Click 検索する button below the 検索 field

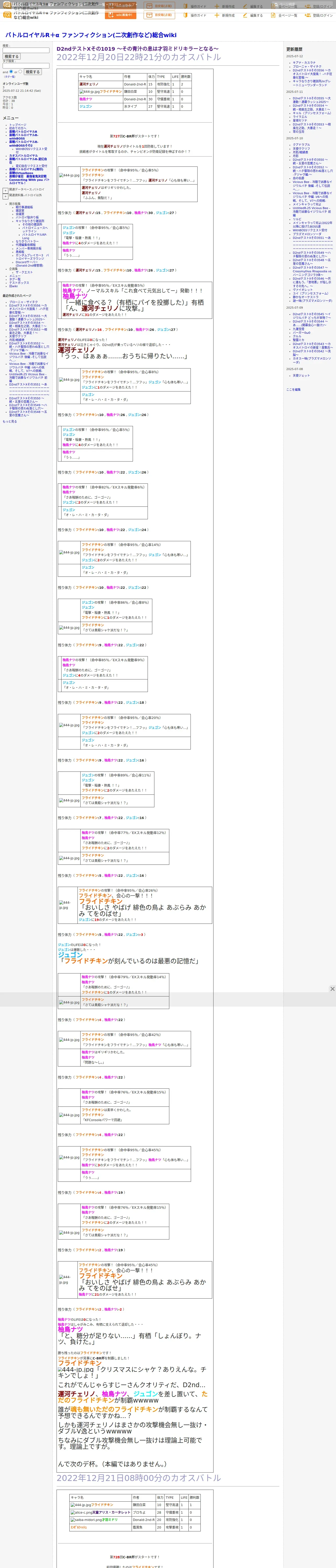(x=11, y=57)
